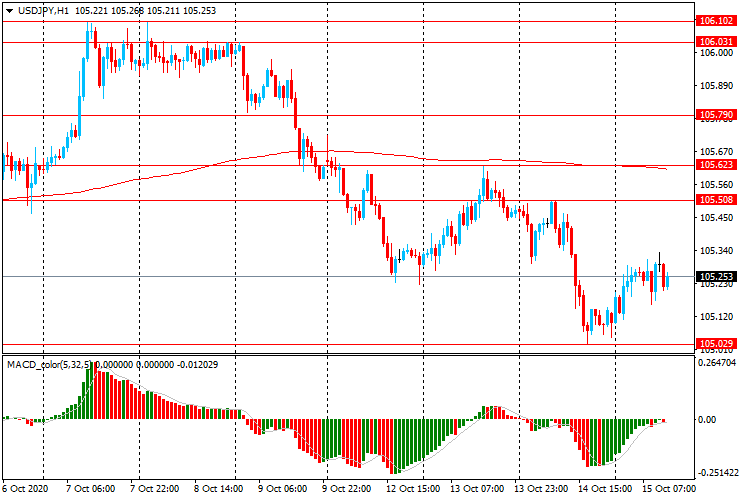Click the 106.000 price scale value
The width and height of the screenshot is (740, 500).
716,53
